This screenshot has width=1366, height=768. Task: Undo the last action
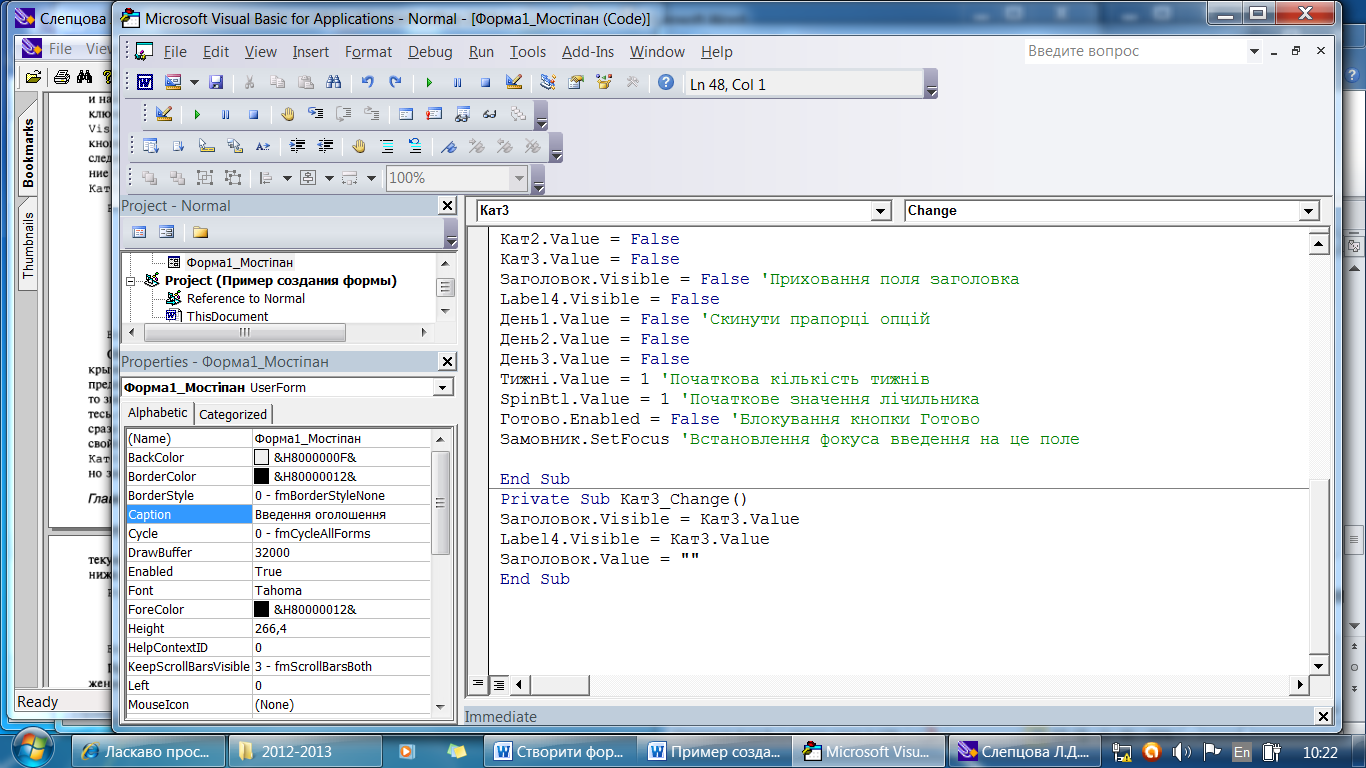point(368,83)
